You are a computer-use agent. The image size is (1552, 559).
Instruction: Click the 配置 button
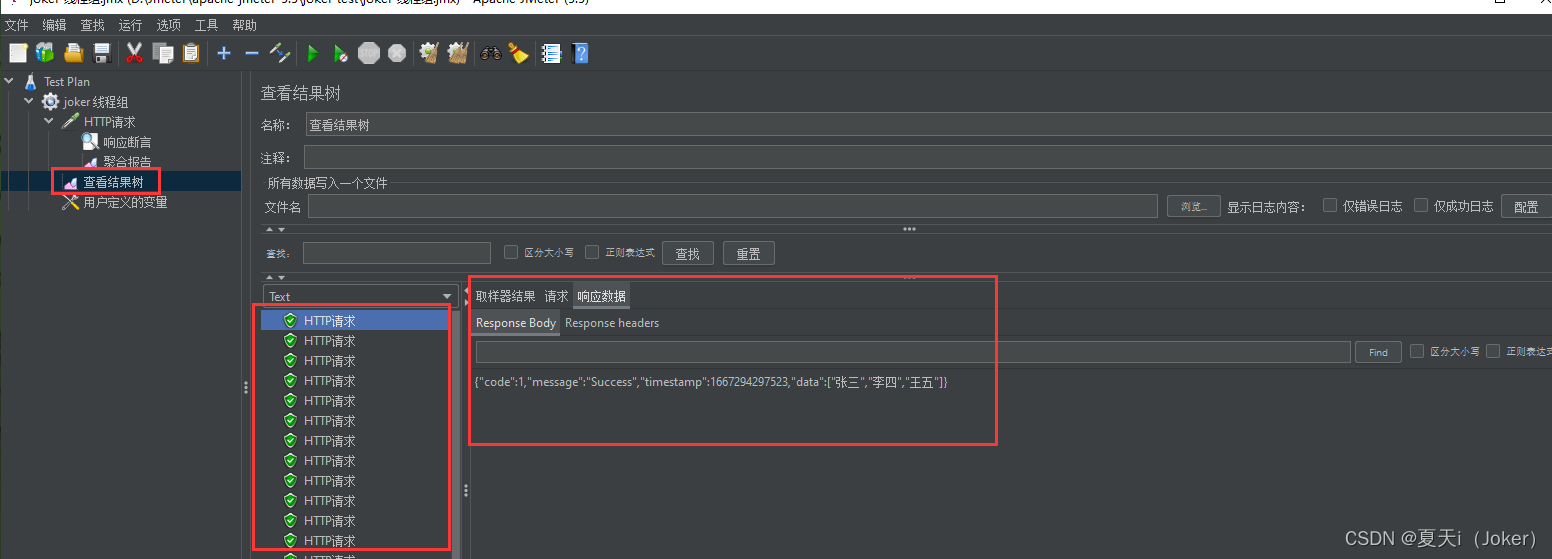tap(1526, 207)
